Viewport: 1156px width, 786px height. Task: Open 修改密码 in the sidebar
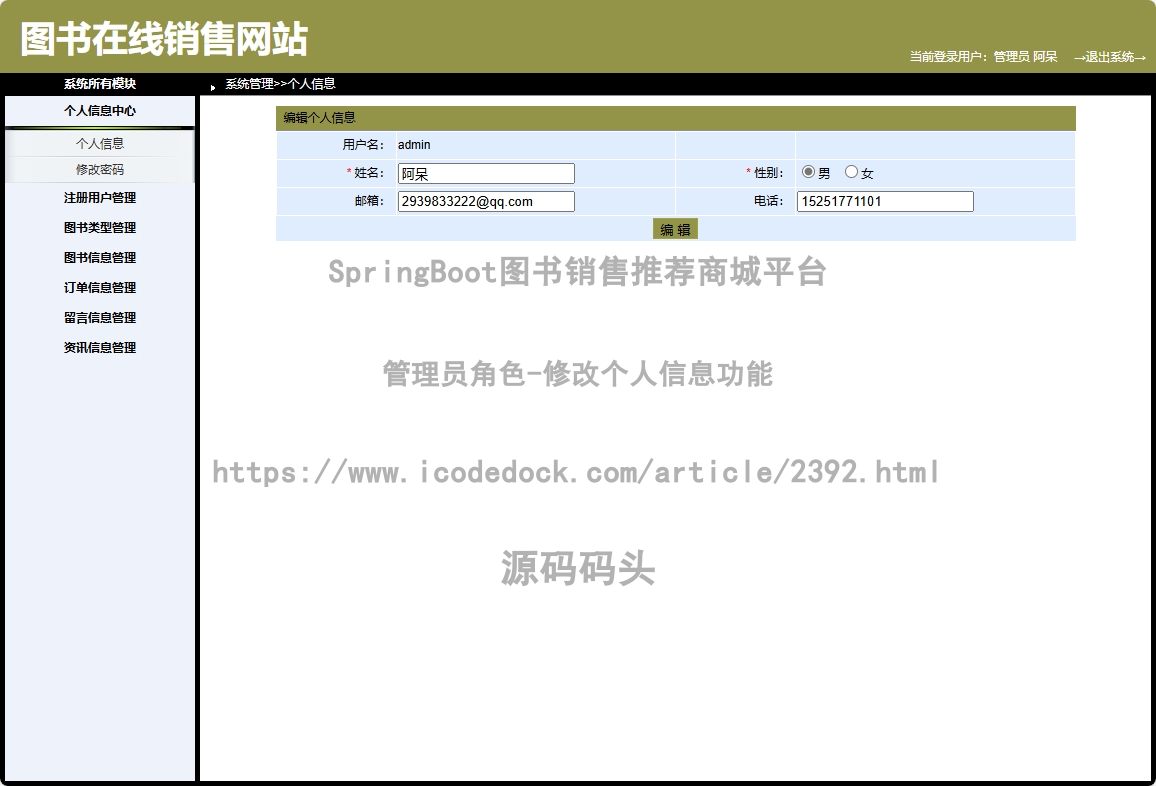[100, 170]
